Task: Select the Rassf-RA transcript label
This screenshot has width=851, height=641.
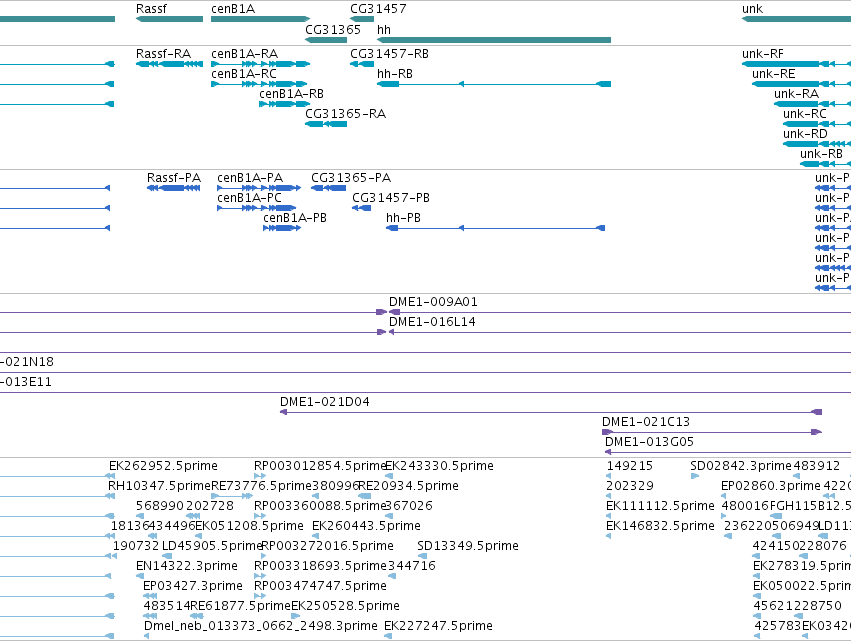Action: (163, 54)
